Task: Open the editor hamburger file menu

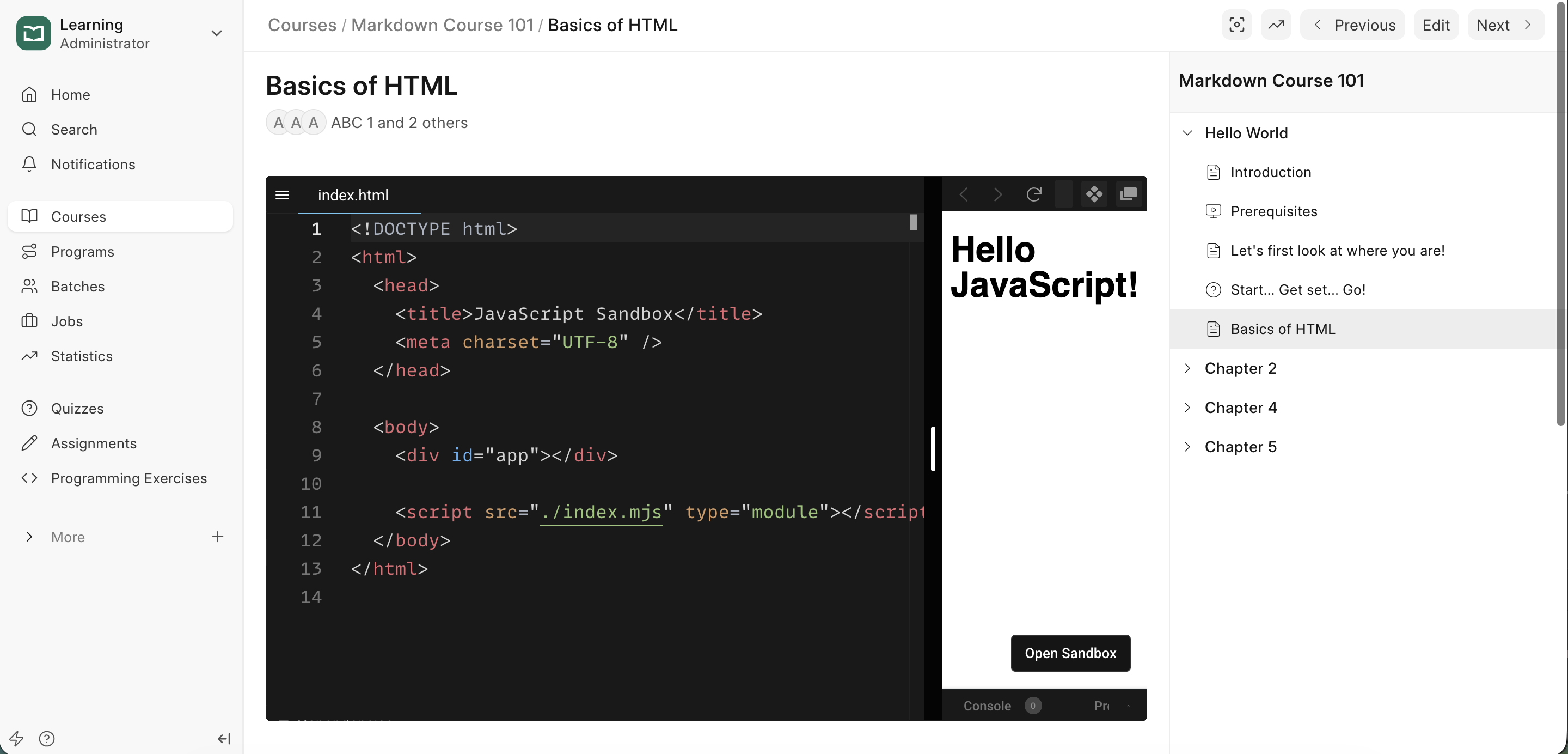Action: 282,195
